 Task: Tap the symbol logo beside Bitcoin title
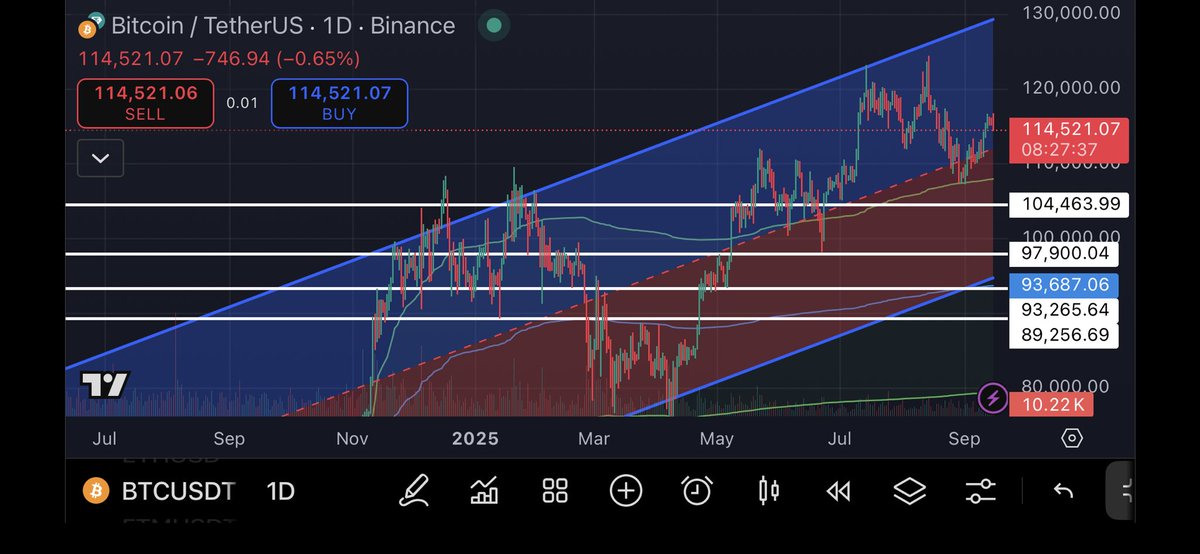(x=93, y=24)
